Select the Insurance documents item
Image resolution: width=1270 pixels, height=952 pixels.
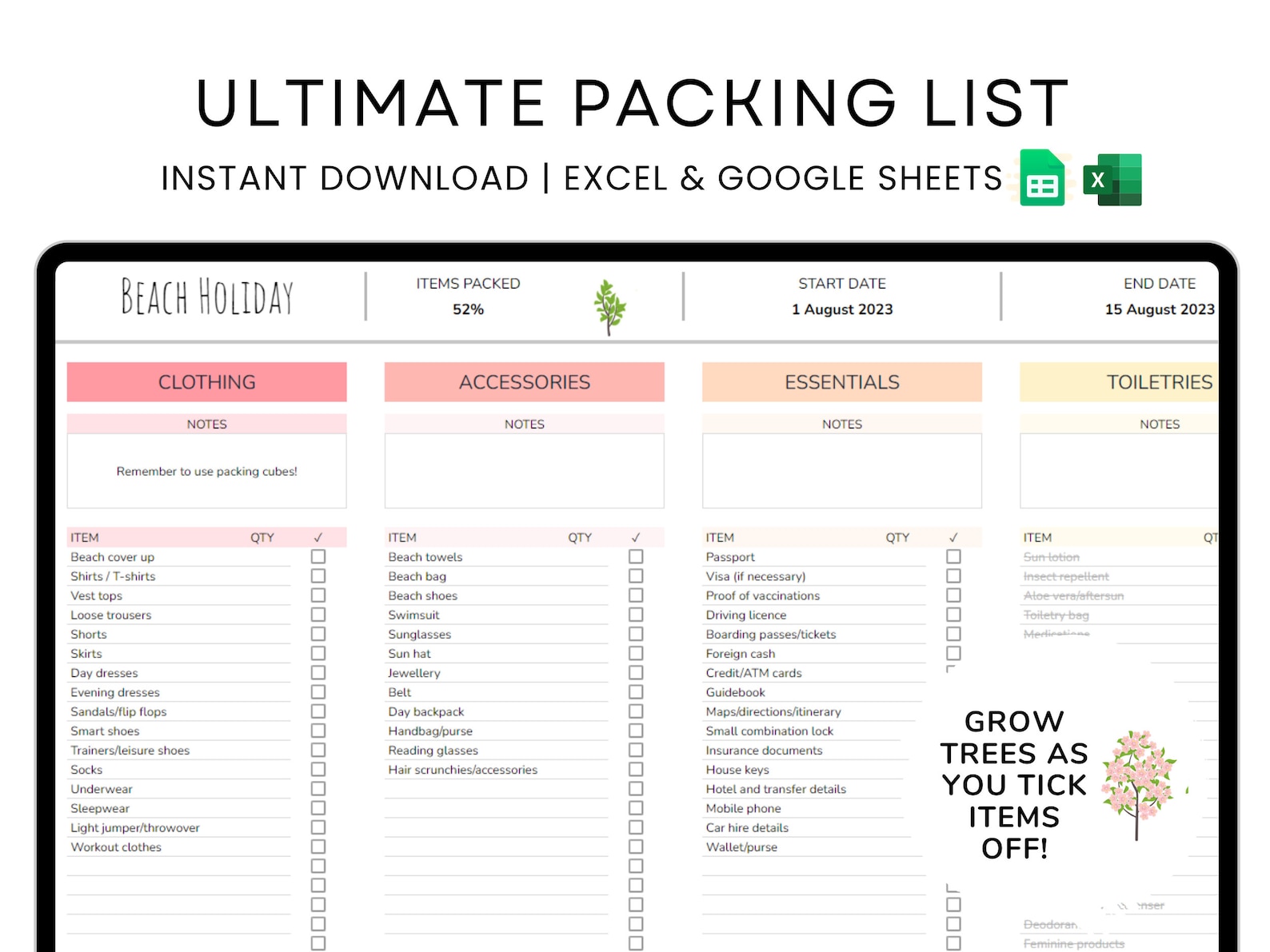coord(764,751)
